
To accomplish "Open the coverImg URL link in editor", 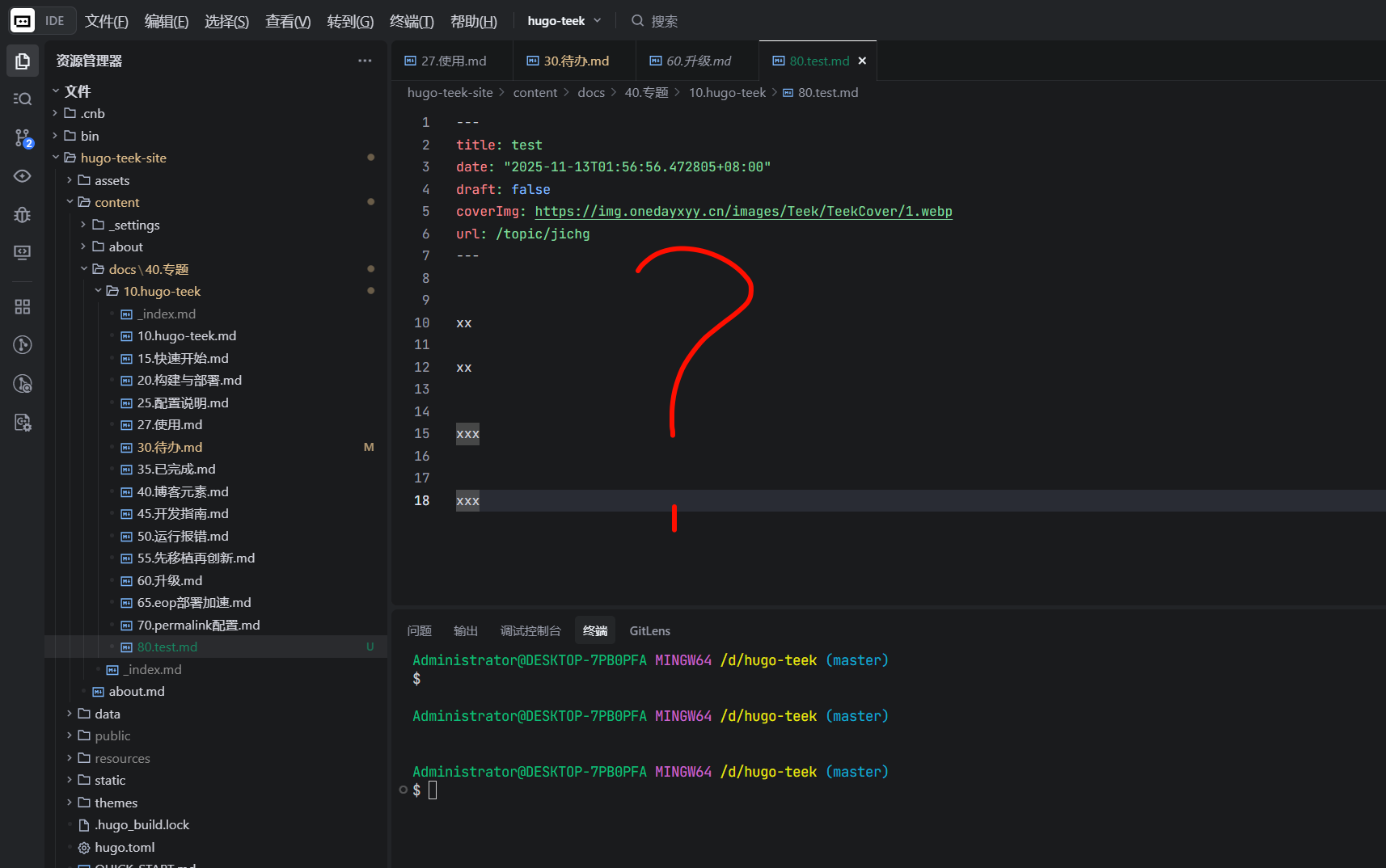I will point(743,212).
